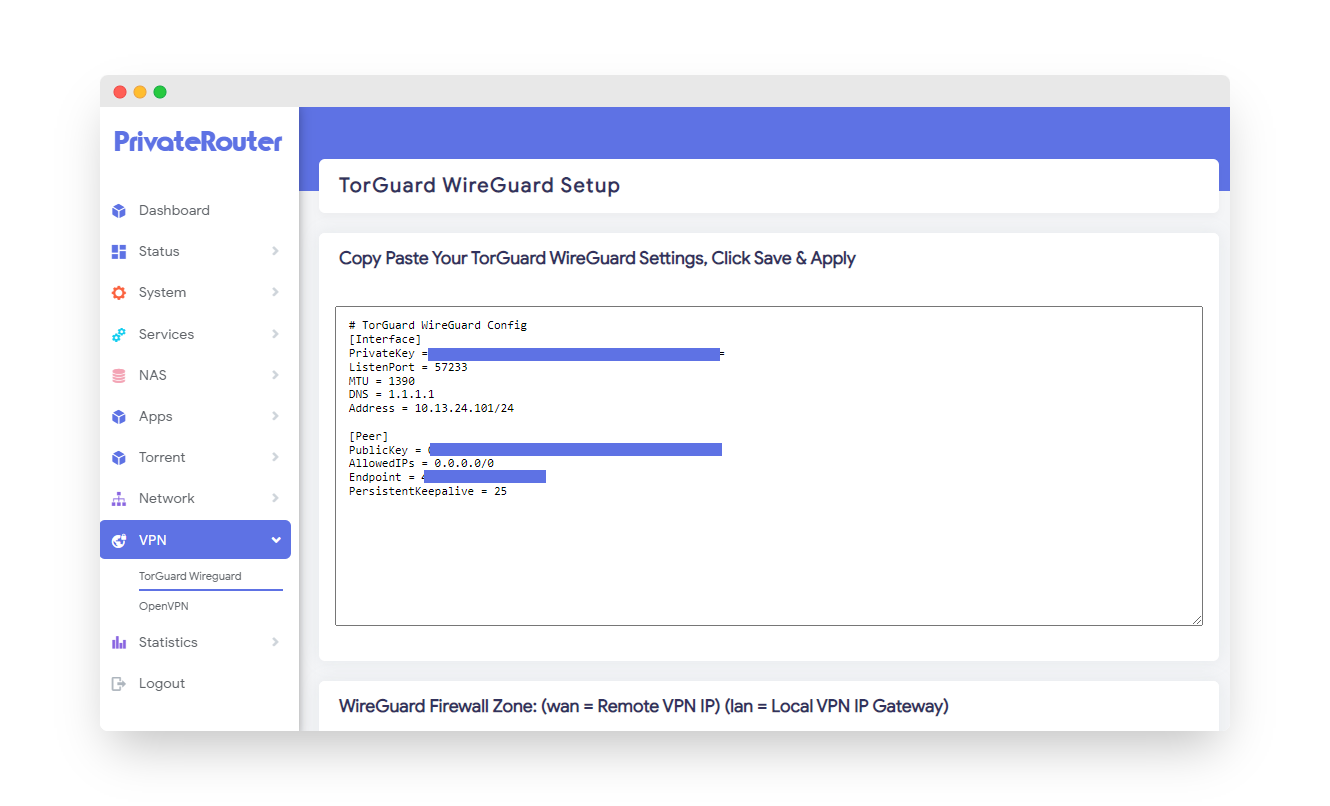Expand the Status section chevron
Screen dimensions: 1330x806
coord(276,251)
